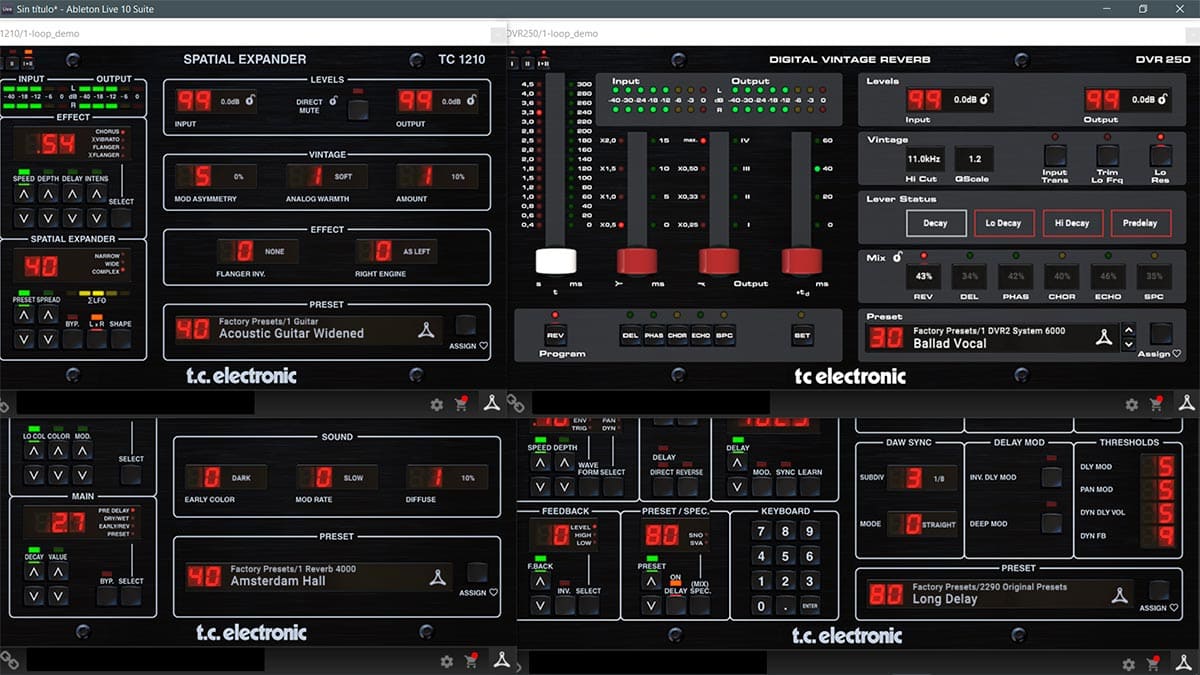Click TC logo icon below the DVR 250 plugin

coord(1186,403)
